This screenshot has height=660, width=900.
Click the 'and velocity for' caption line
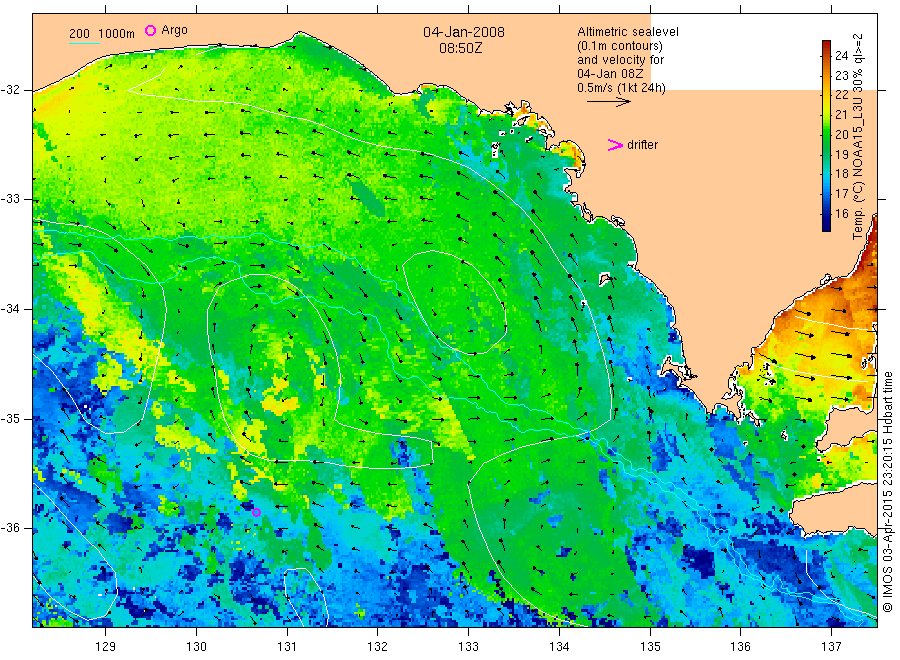(x=620, y=60)
